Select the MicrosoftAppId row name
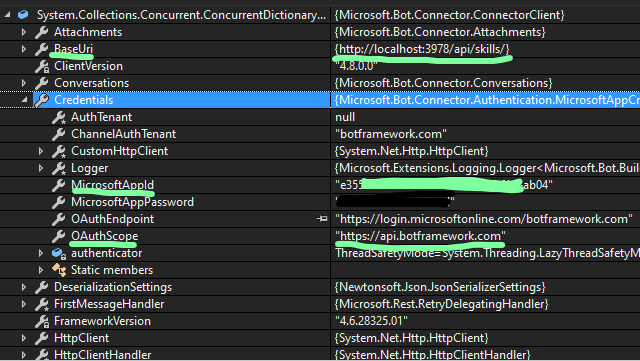This screenshot has width=640, height=361. tap(113, 185)
